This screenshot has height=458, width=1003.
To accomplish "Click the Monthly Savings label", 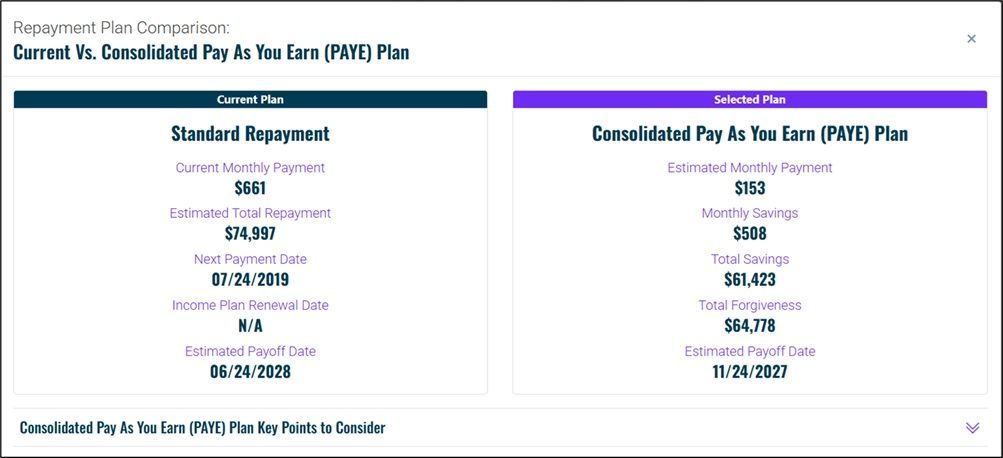I will [750, 213].
